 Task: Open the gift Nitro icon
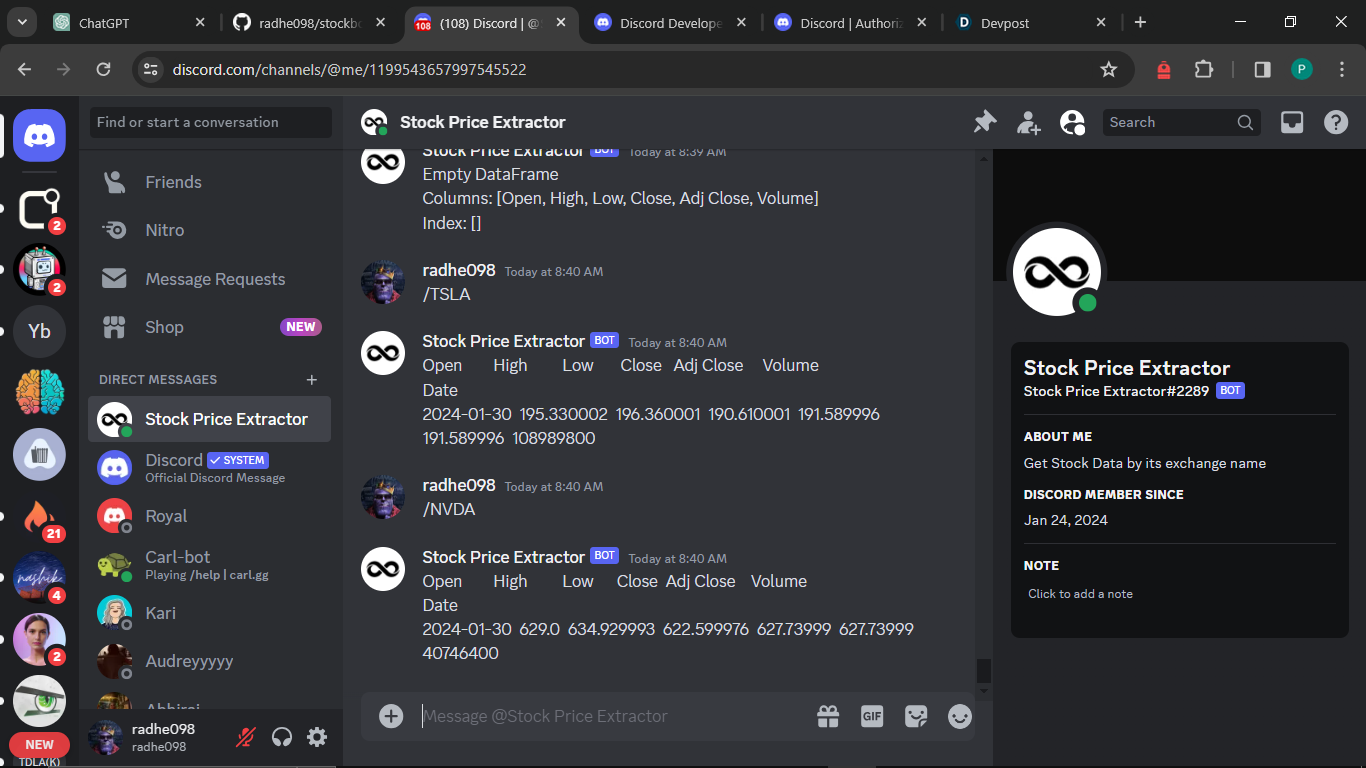click(x=828, y=716)
